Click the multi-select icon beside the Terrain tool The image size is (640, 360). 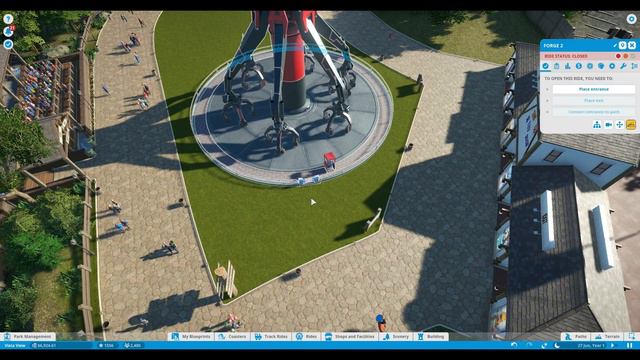[x=632, y=337]
